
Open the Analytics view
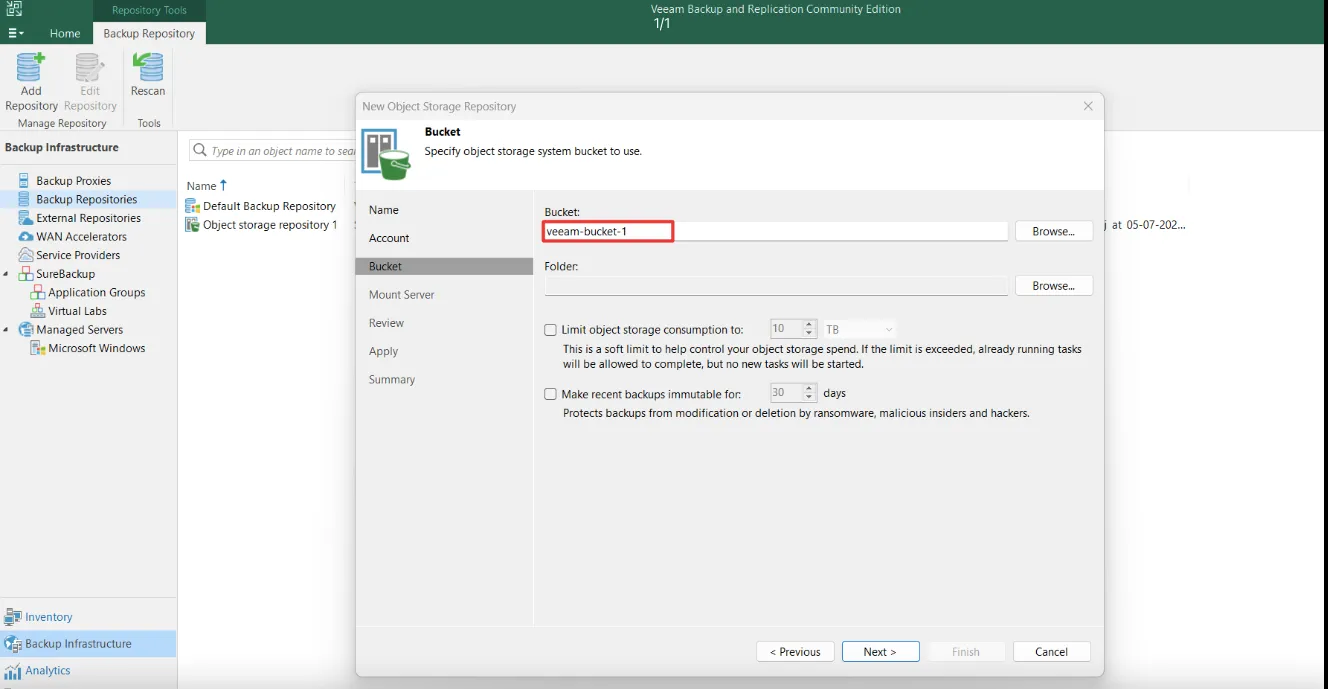87,671
